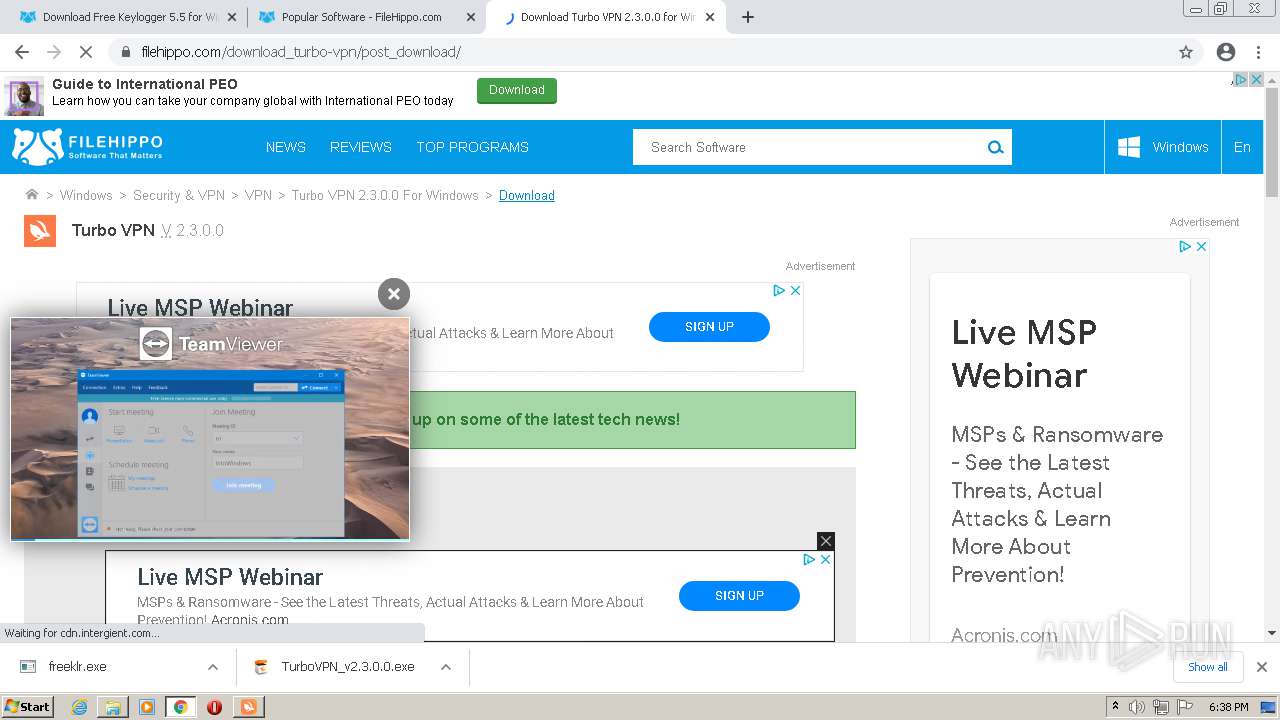Image resolution: width=1280 pixels, height=720 pixels.
Task: Click the Show all downloads button
Action: click(1208, 667)
